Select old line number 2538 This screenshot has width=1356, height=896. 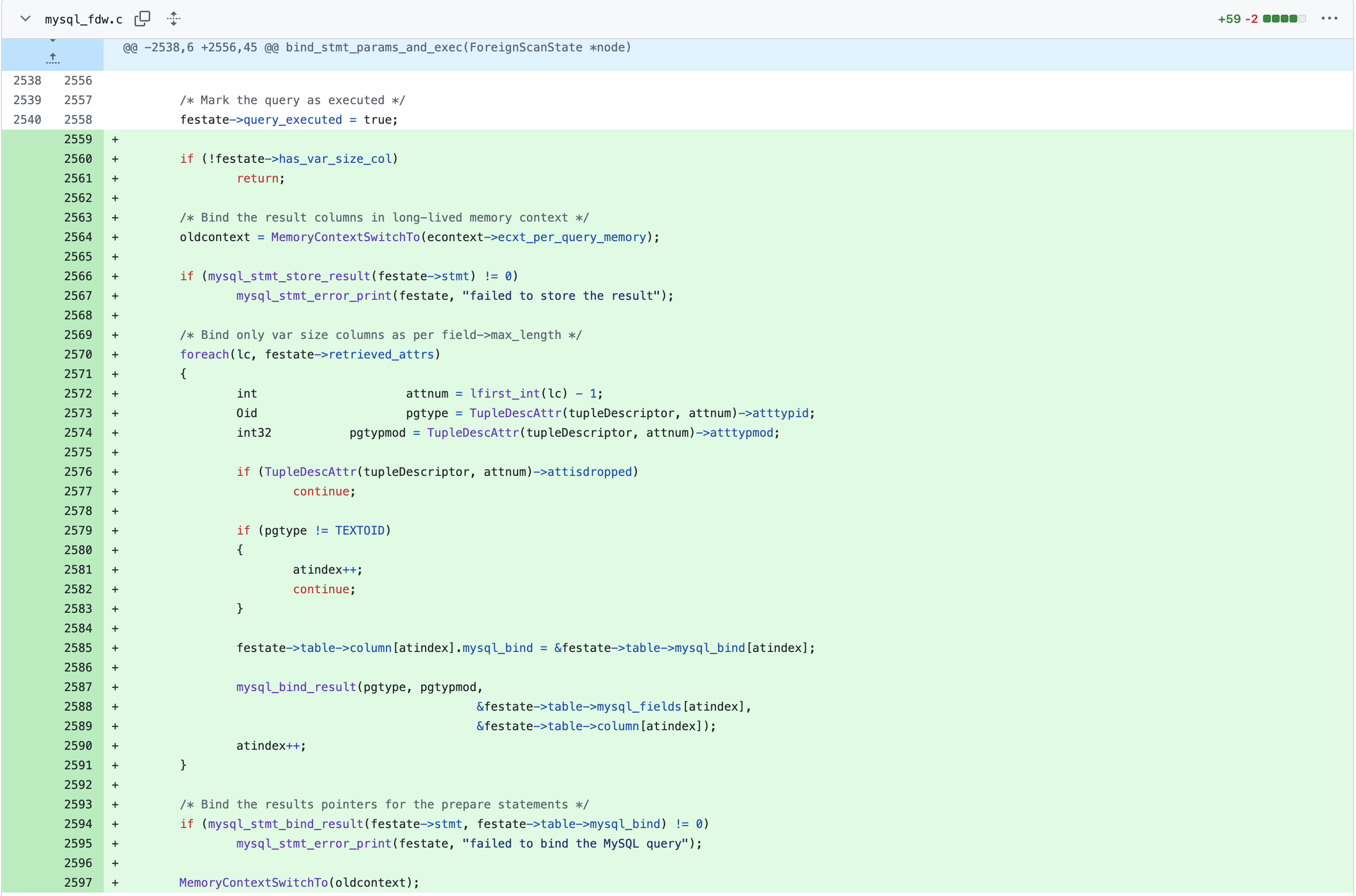pos(27,81)
